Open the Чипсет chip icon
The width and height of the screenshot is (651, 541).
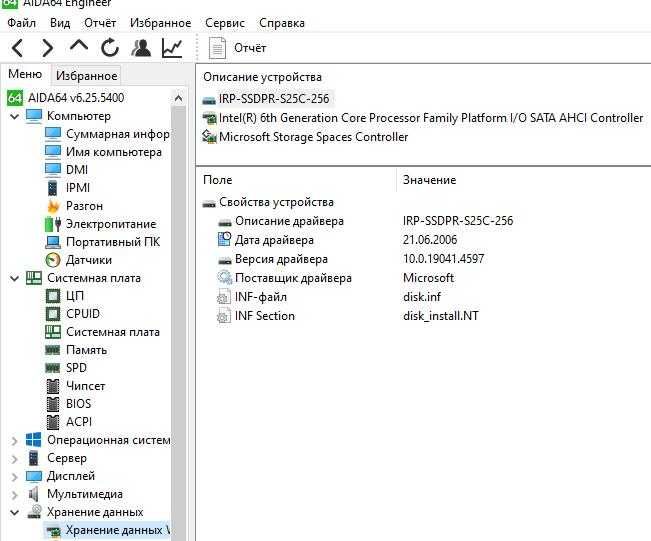53,386
